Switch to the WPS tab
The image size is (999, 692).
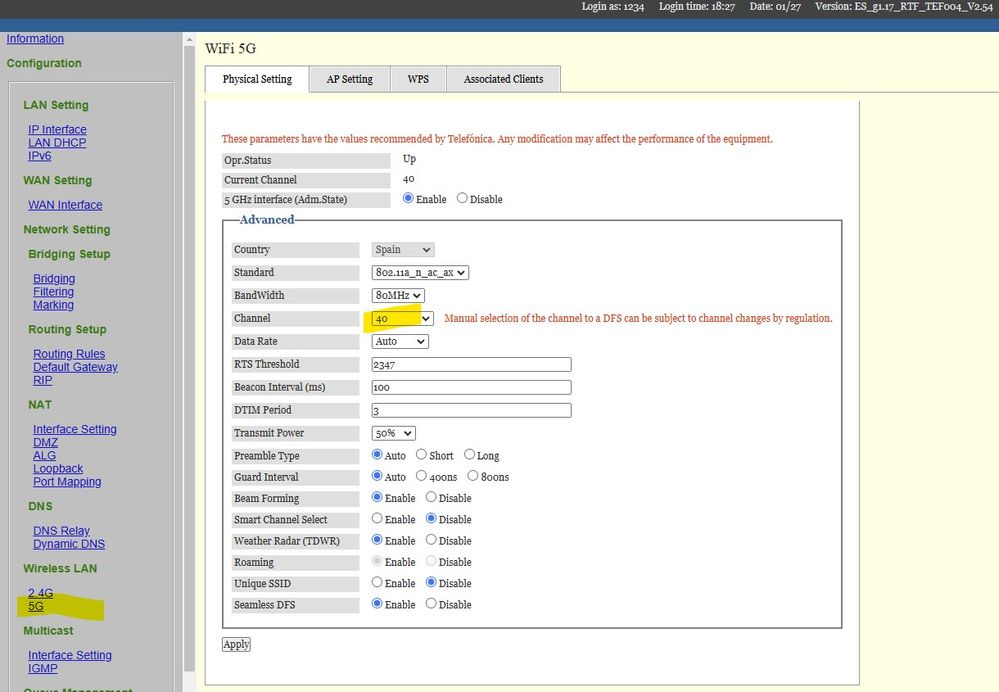tap(418, 80)
